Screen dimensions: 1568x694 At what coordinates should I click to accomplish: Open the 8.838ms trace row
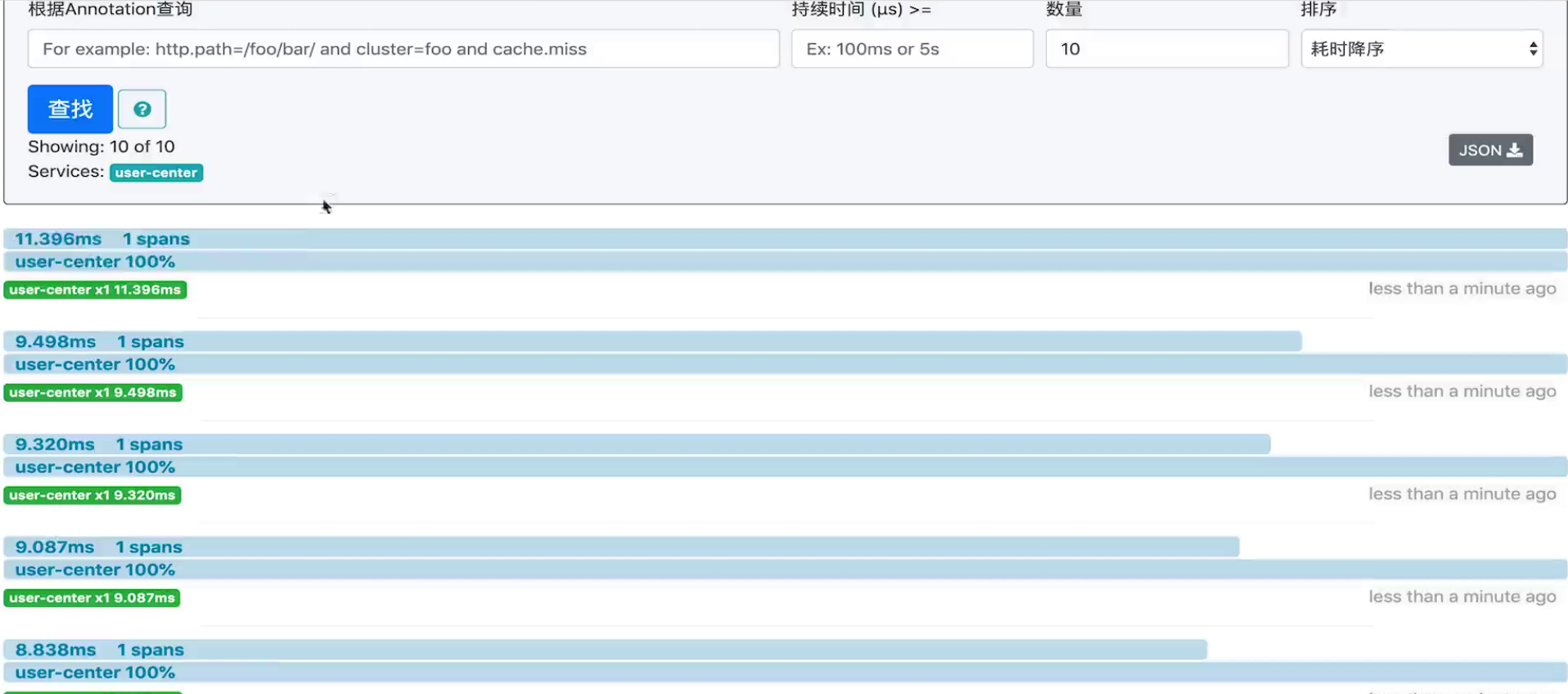click(x=605, y=650)
